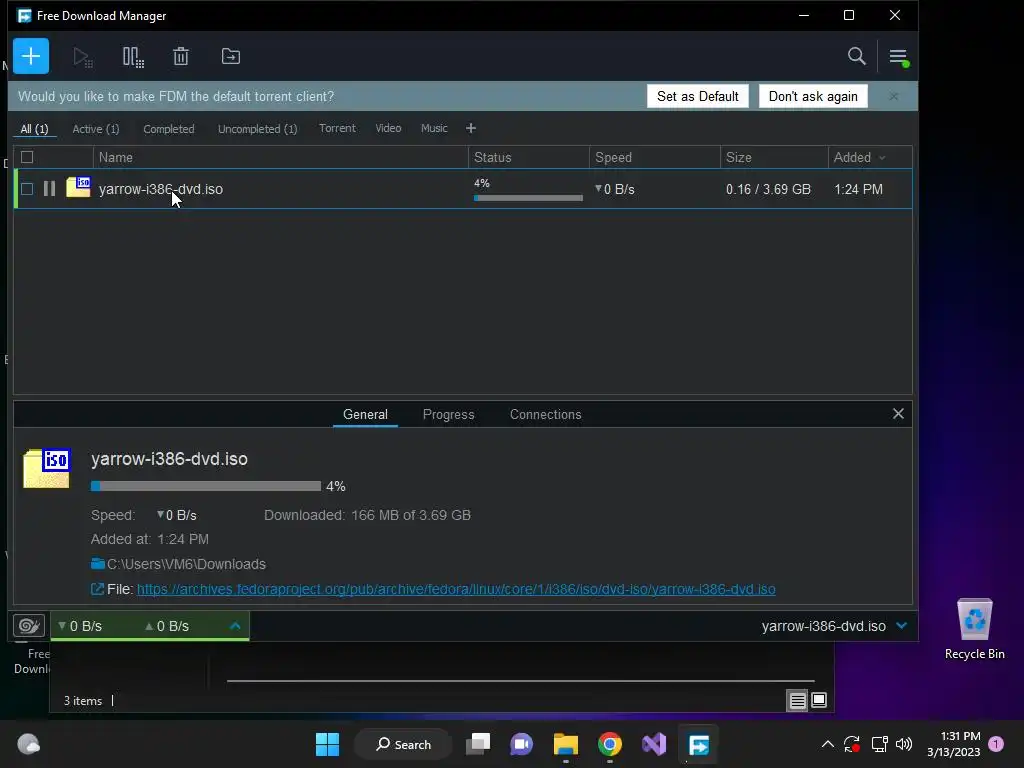Screen dimensions: 1024x768
Task: Switch to large icons view in File Explorer
Action: point(819,701)
